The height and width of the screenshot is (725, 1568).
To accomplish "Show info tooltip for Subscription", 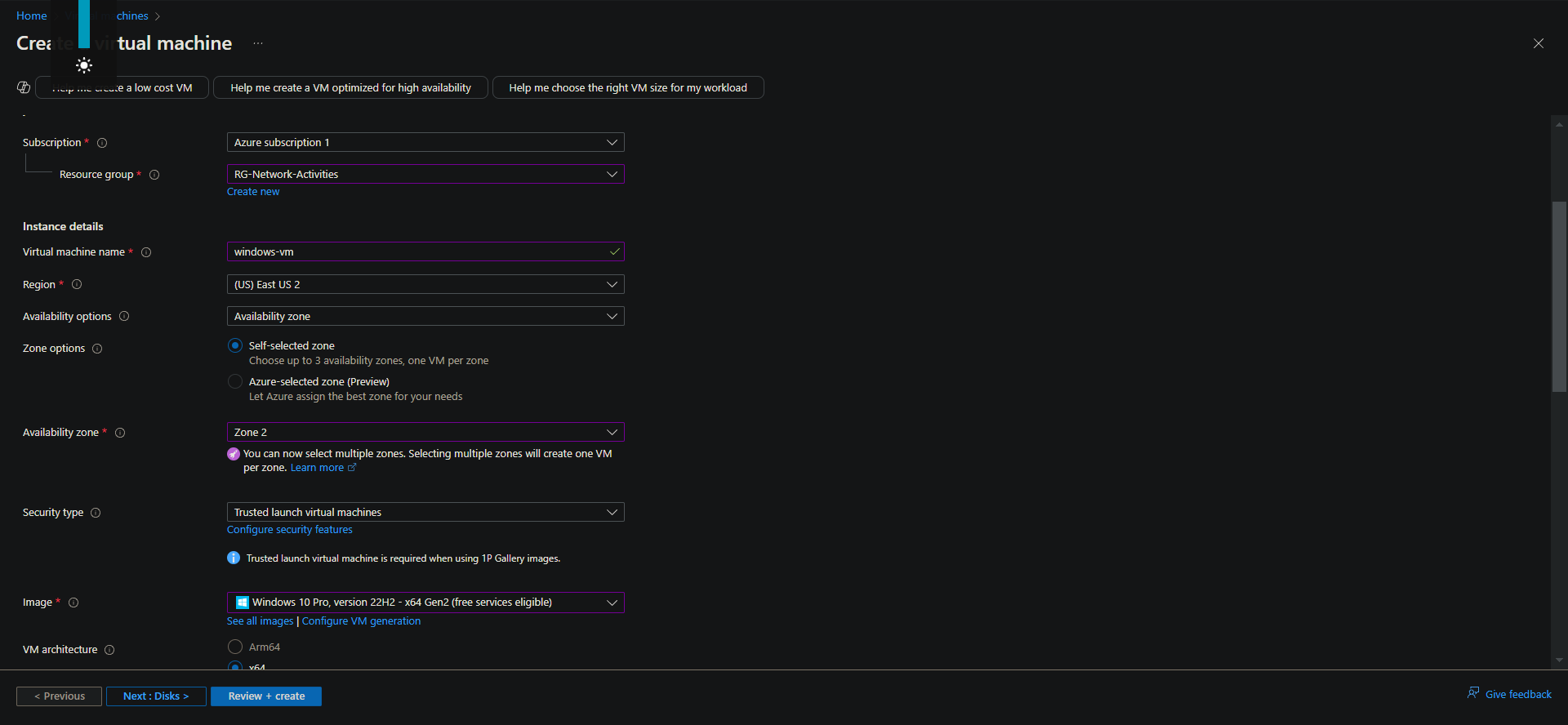I will tap(102, 143).
